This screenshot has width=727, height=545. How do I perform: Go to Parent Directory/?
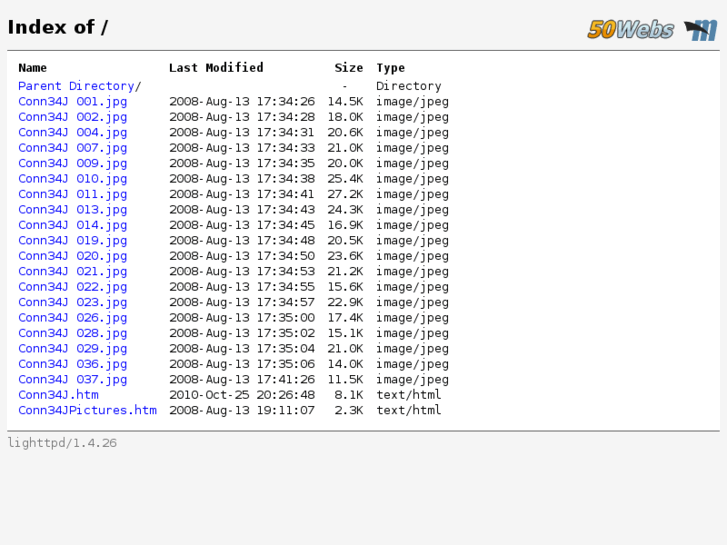click(79, 86)
